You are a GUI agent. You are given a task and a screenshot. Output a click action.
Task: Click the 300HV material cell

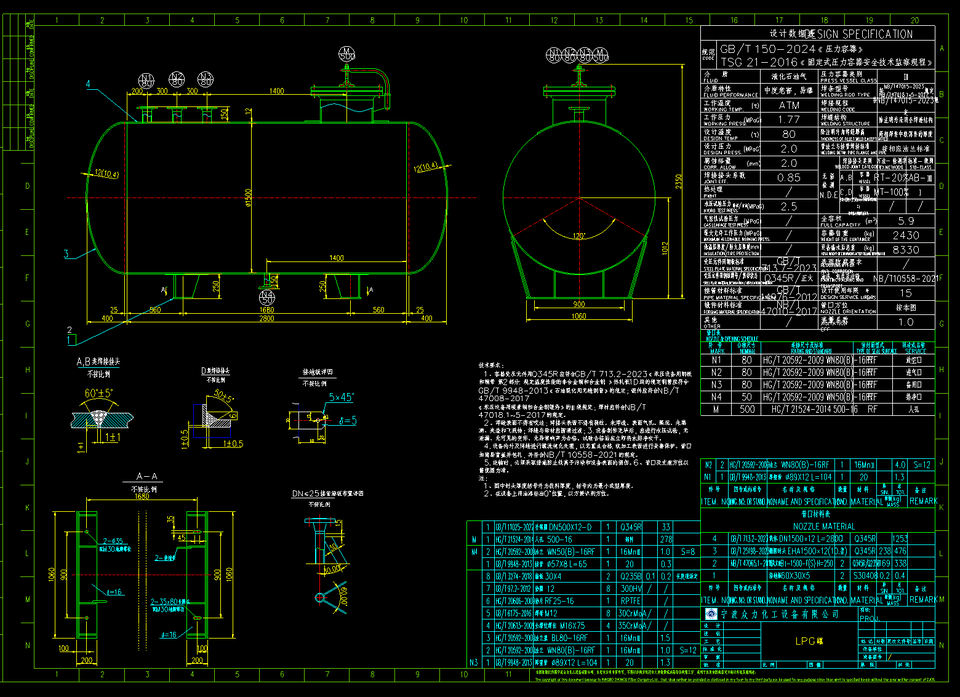[x=631, y=589]
